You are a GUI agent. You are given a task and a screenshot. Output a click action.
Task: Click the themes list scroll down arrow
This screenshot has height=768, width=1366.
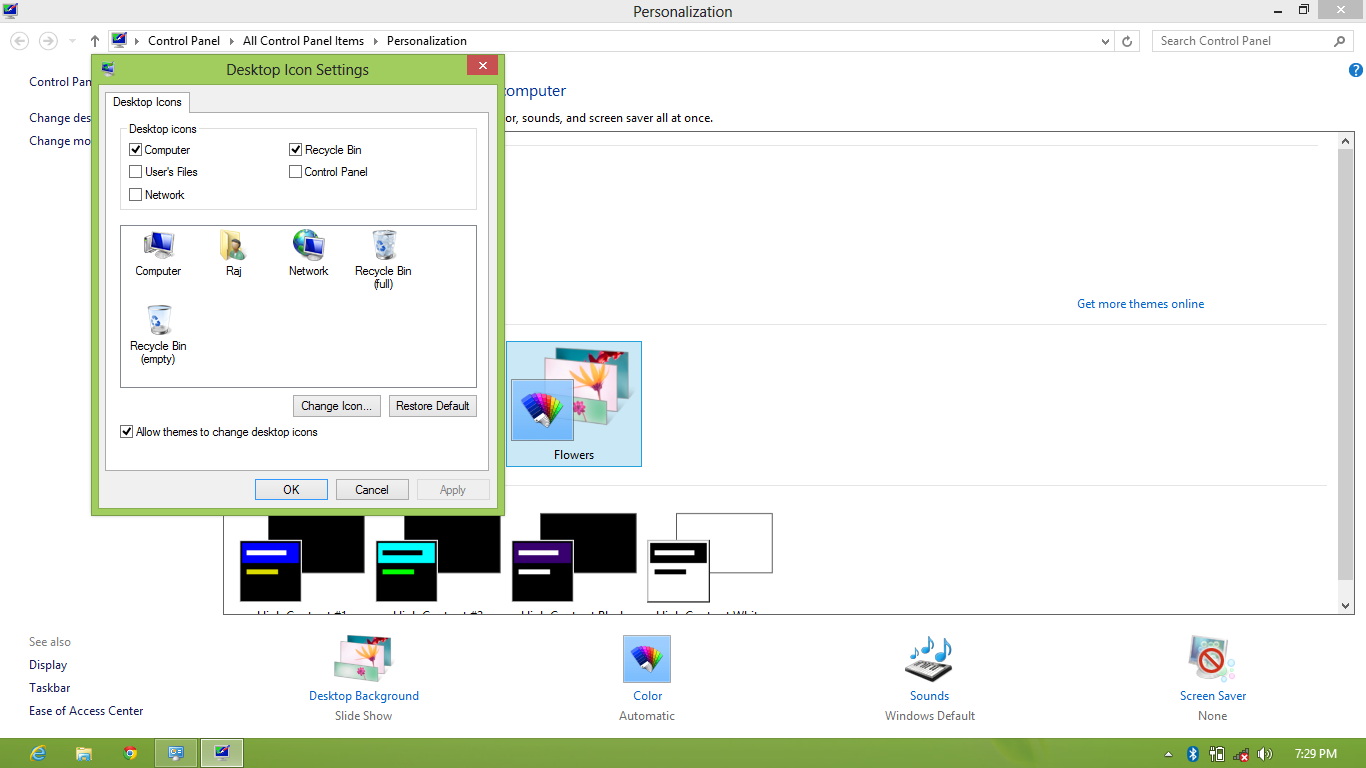coord(1346,606)
